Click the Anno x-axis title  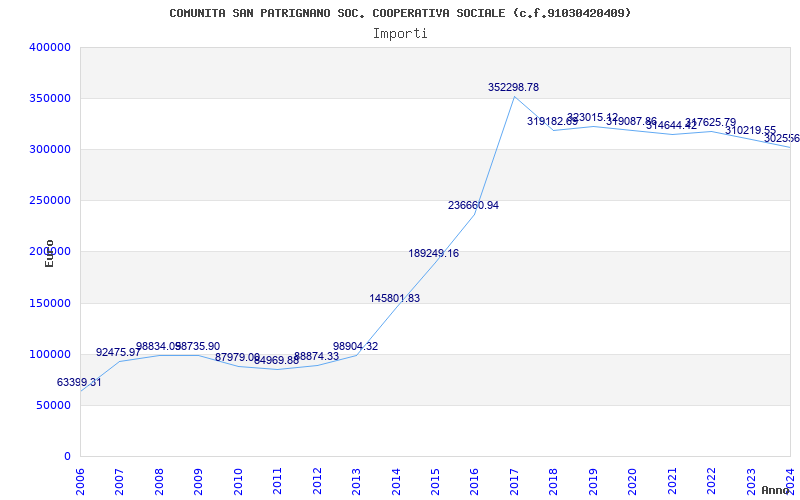[775, 490]
